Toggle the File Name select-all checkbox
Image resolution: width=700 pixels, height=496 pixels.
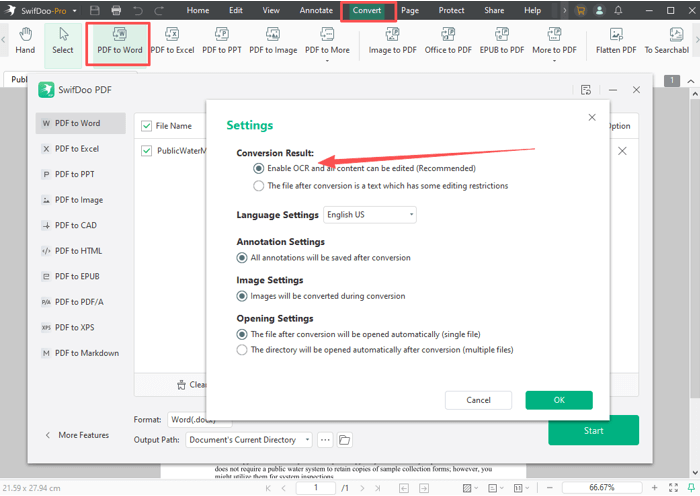pyautogui.click(x=146, y=126)
